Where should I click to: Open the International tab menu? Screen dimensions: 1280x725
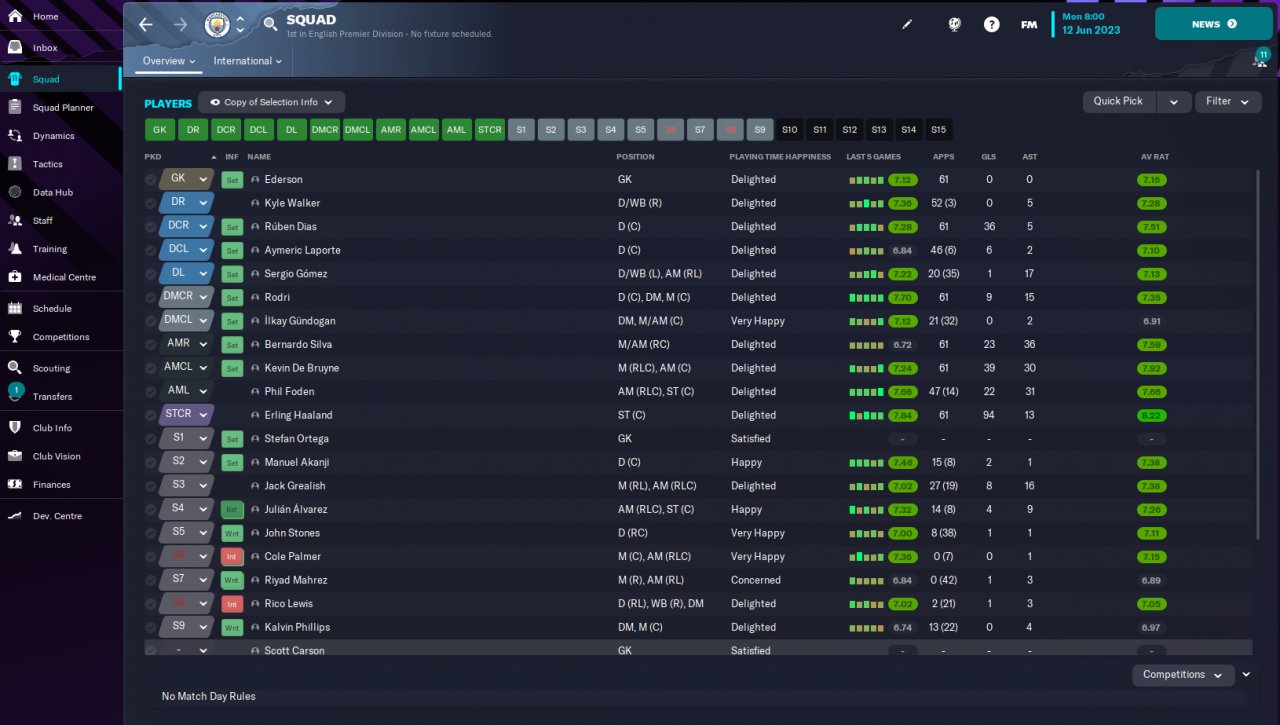point(247,61)
